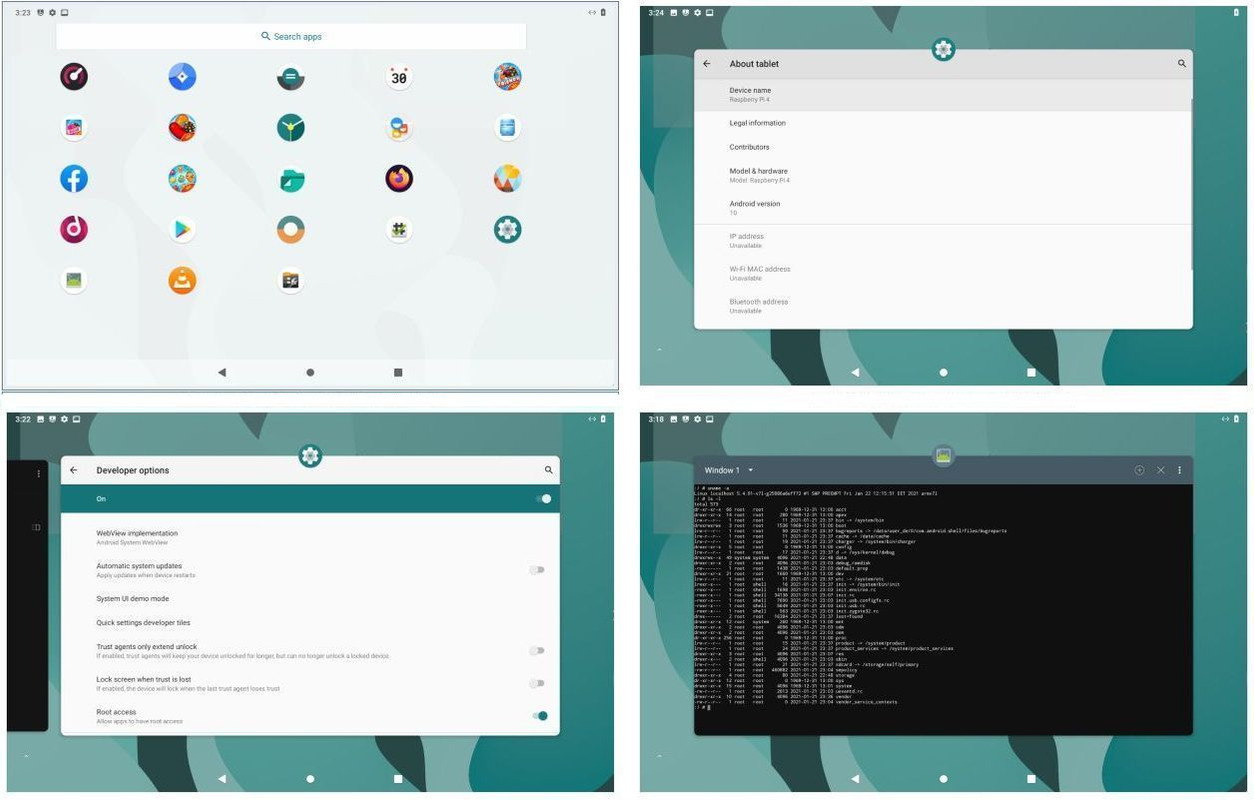Launch the blue compass-style app icon
The height and width of the screenshot is (800, 1254).
[182, 76]
